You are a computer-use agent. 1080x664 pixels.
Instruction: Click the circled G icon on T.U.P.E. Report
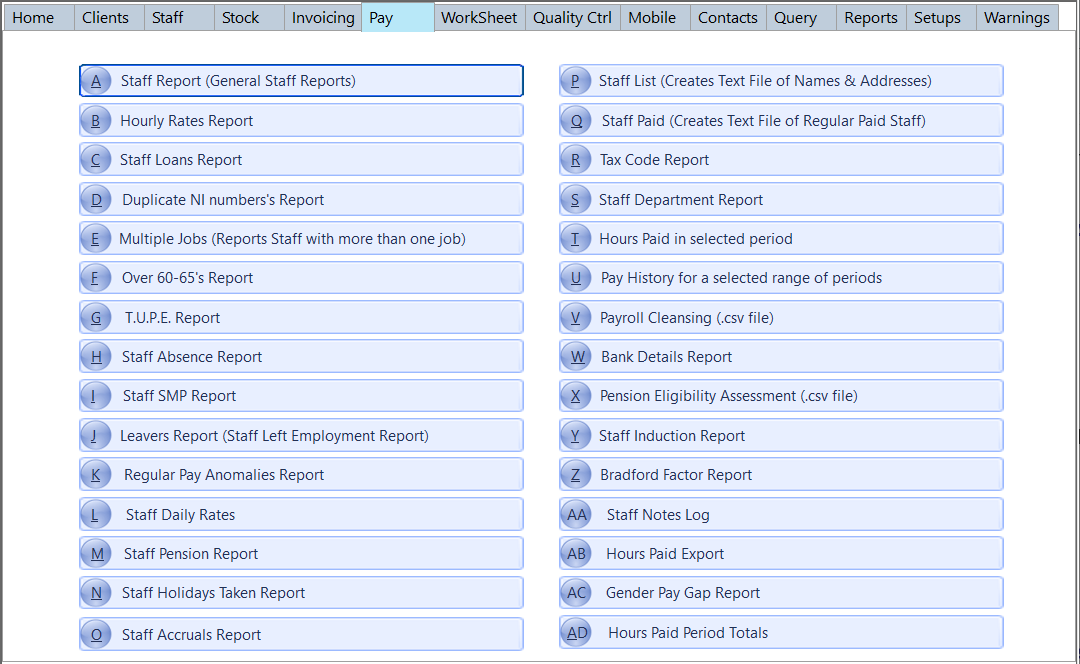click(96, 317)
